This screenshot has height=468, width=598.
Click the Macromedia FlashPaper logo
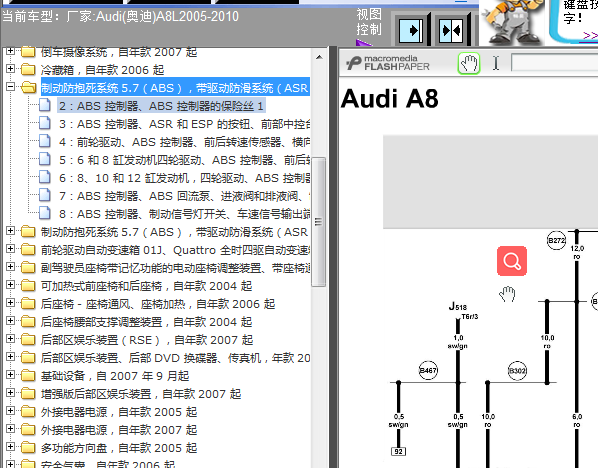[x=388, y=63]
